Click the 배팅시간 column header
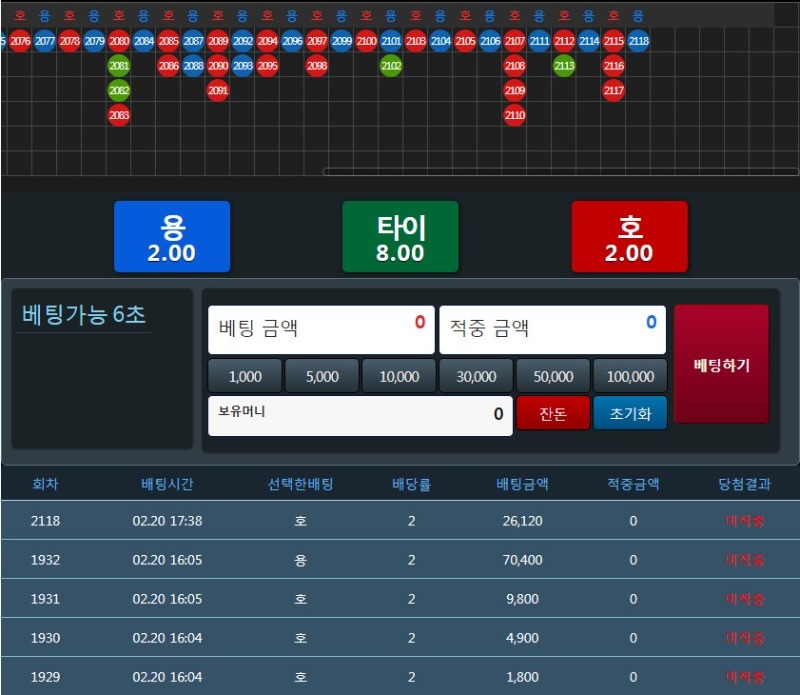This screenshot has height=695, width=800. (x=167, y=484)
